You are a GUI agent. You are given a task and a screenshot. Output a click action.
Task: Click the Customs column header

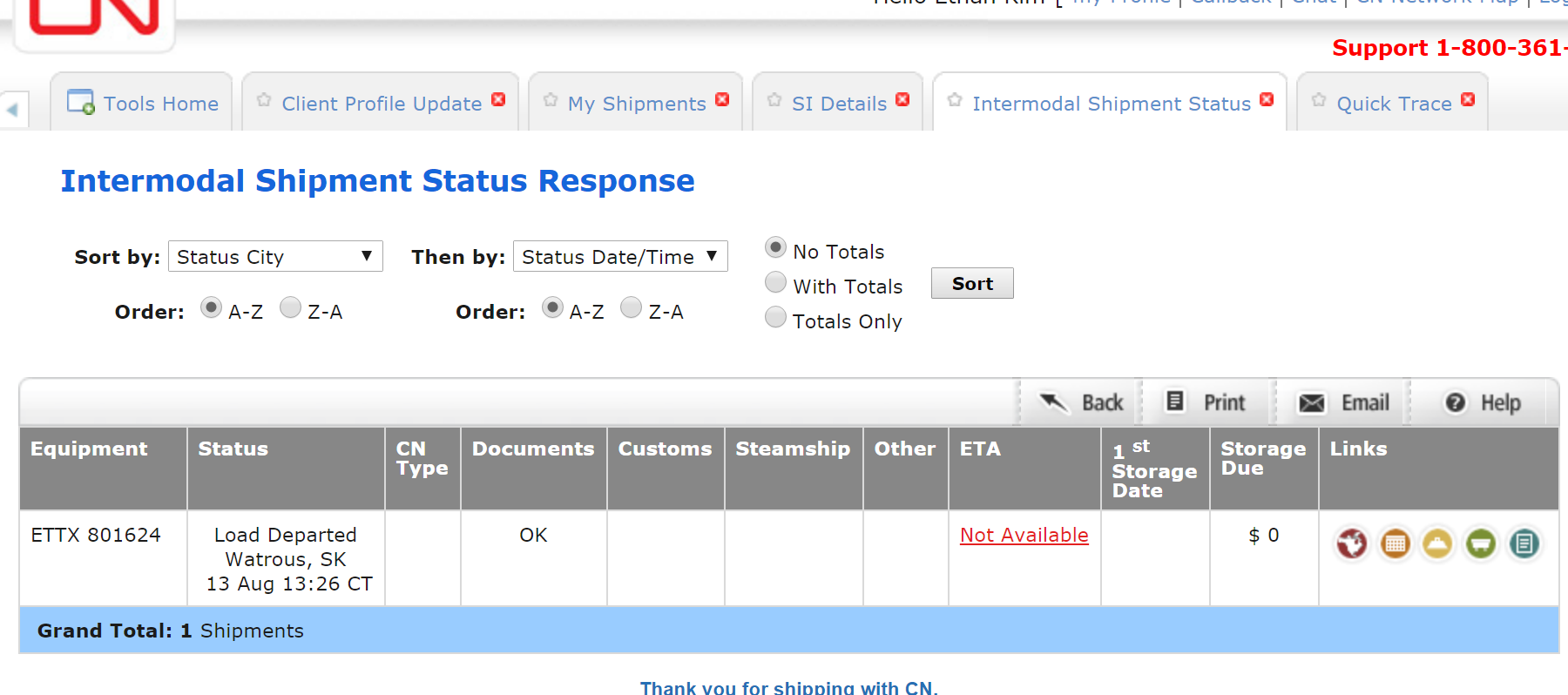click(x=666, y=469)
